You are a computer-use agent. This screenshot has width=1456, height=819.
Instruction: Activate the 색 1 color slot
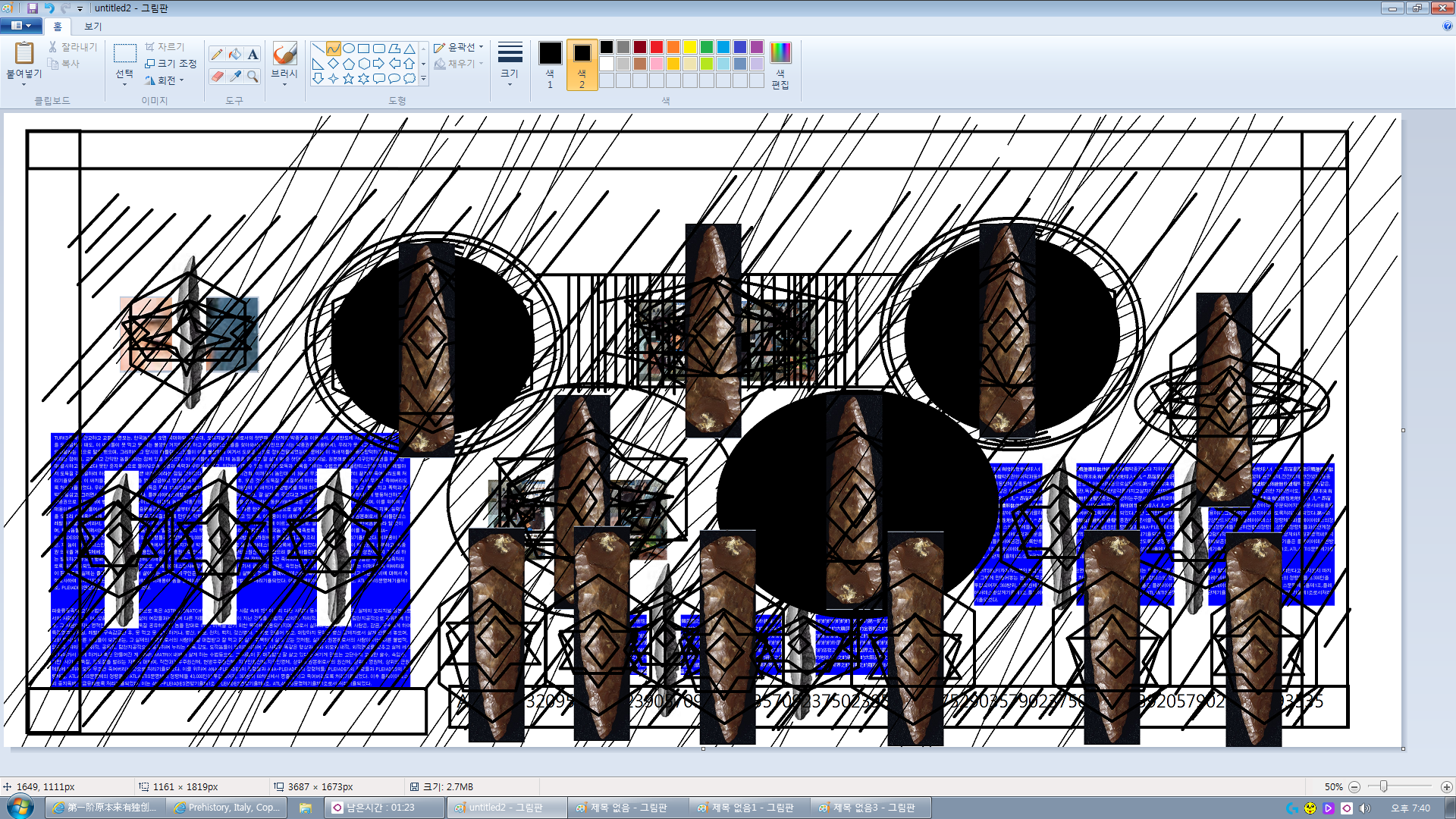click(550, 62)
